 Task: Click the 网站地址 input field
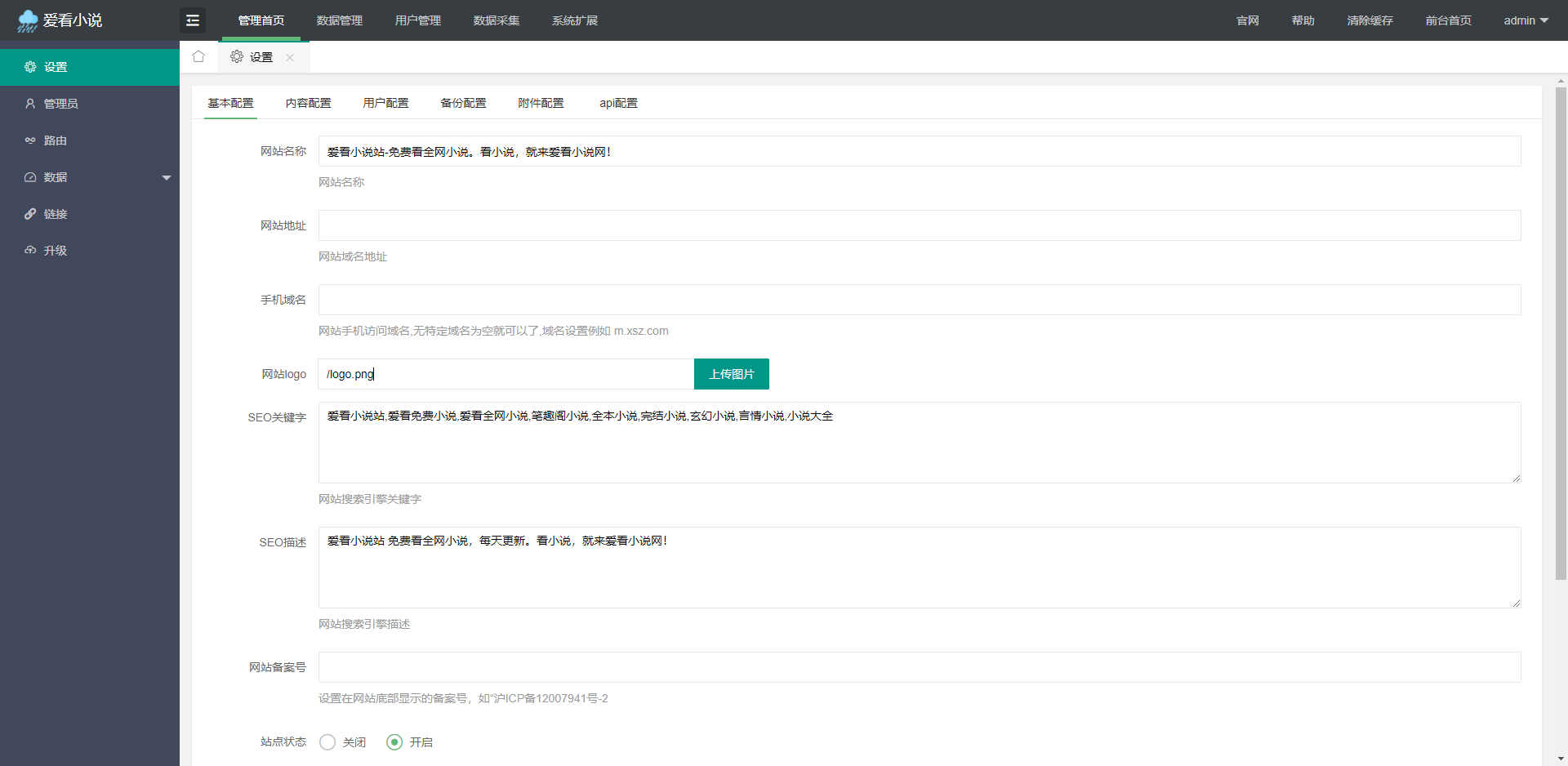point(919,225)
